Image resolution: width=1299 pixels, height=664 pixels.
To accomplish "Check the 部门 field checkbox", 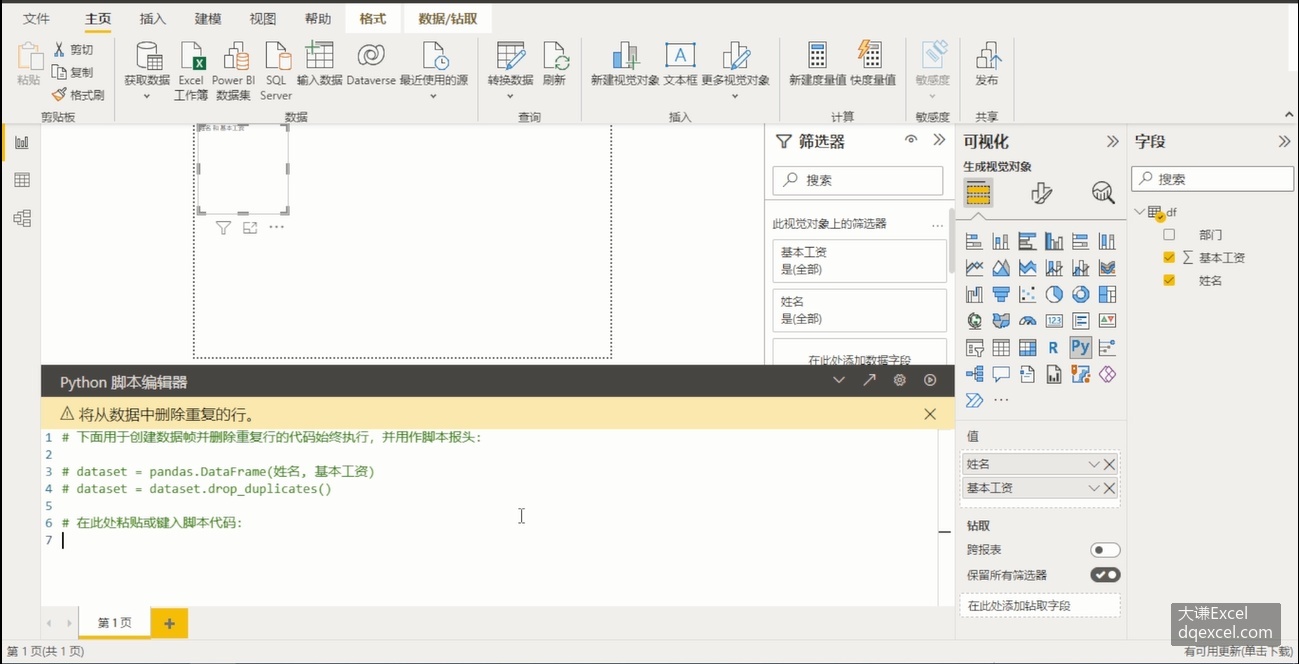I will [x=1169, y=235].
